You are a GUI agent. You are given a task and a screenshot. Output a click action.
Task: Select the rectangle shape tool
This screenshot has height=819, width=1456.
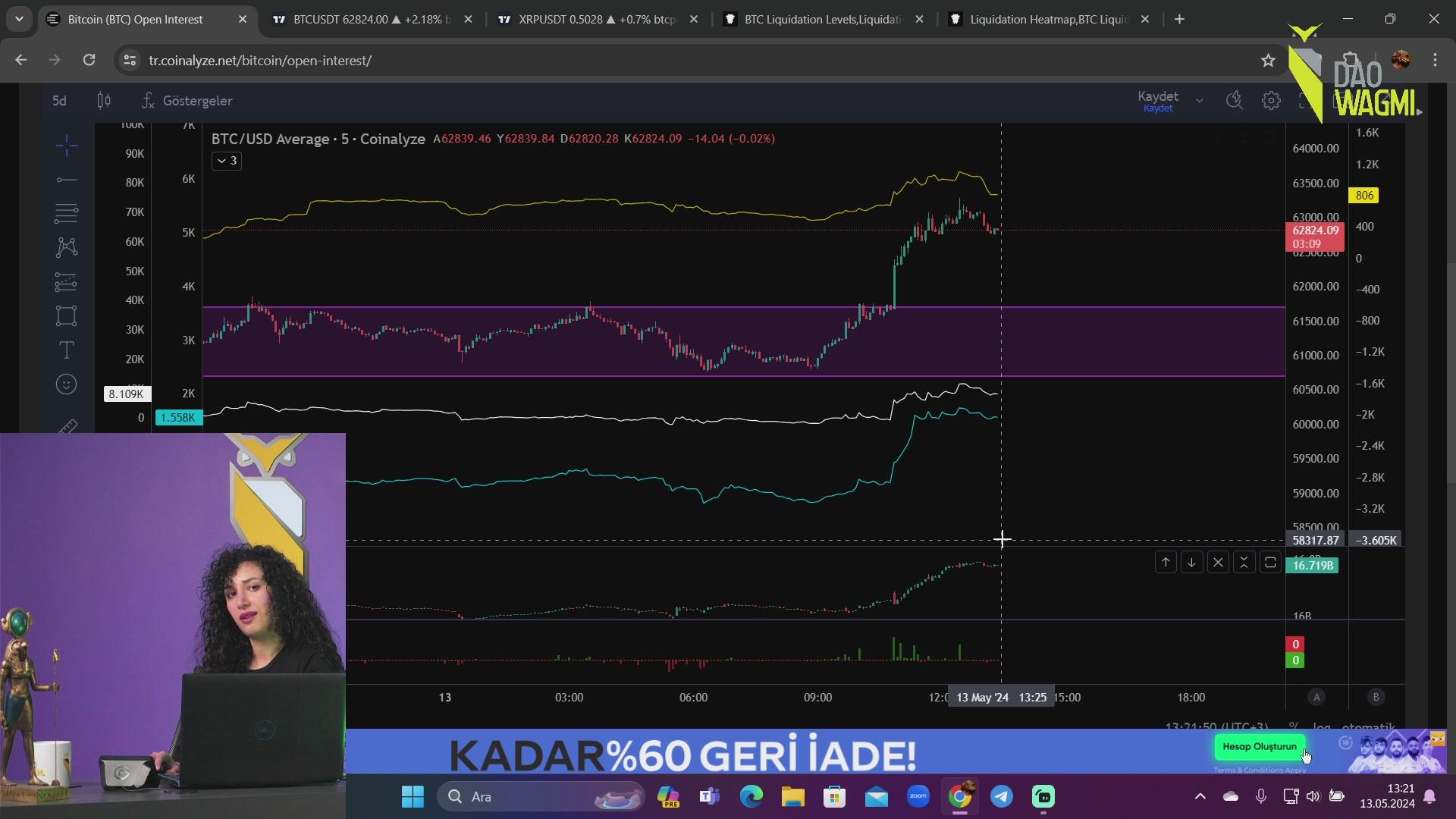point(67,315)
